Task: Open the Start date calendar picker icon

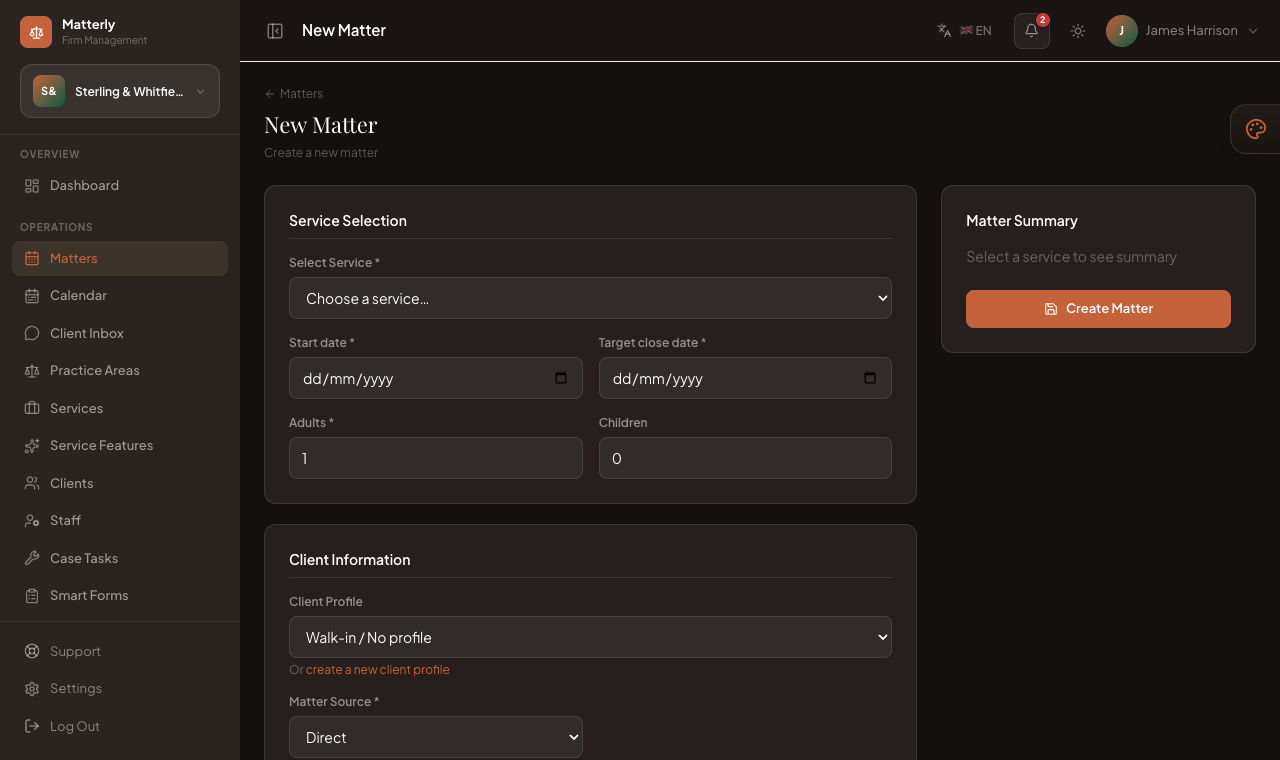Action: click(561, 378)
